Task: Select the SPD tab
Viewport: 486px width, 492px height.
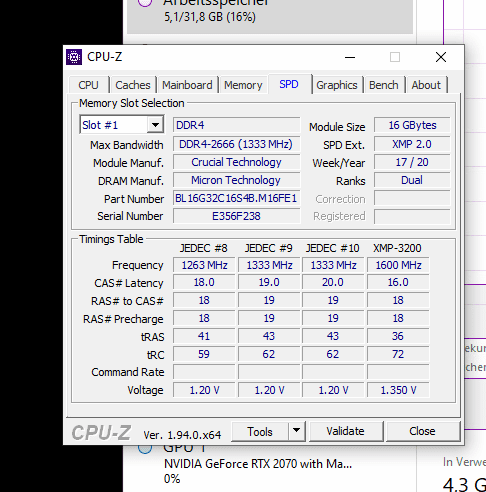Action: pyautogui.click(x=289, y=84)
